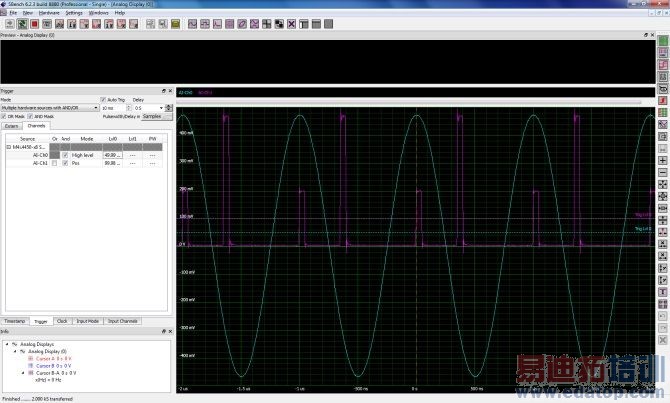The image size is (670, 403).
Task: Toggle the Auto Trig checkbox
Action: tap(103, 100)
